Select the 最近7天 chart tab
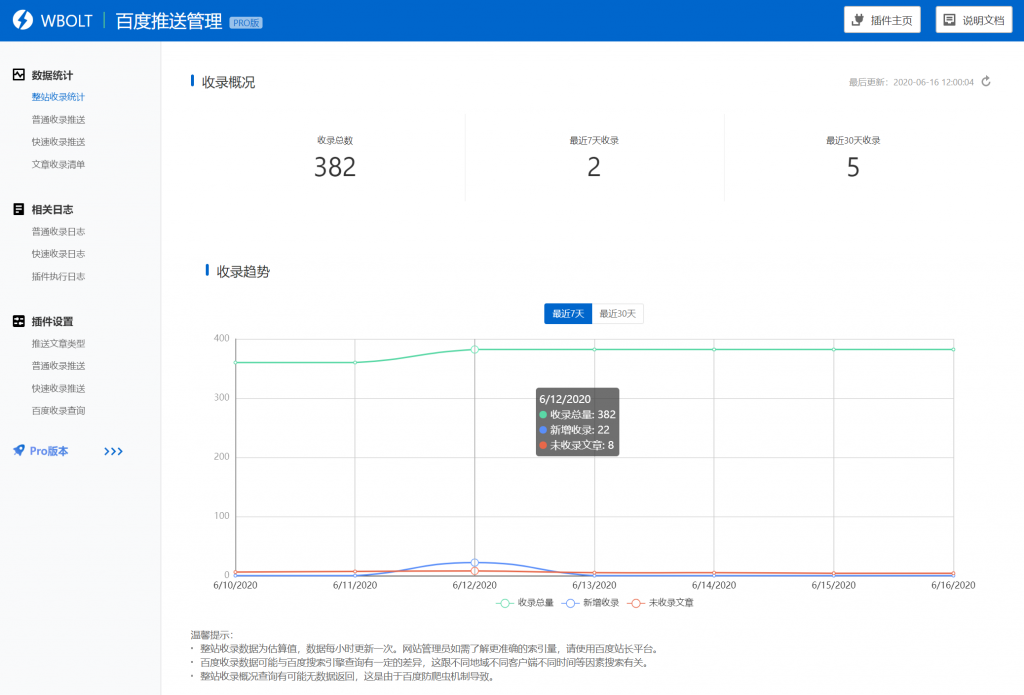The height and width of the screenshot is (695, 1024). click(567, 313)
